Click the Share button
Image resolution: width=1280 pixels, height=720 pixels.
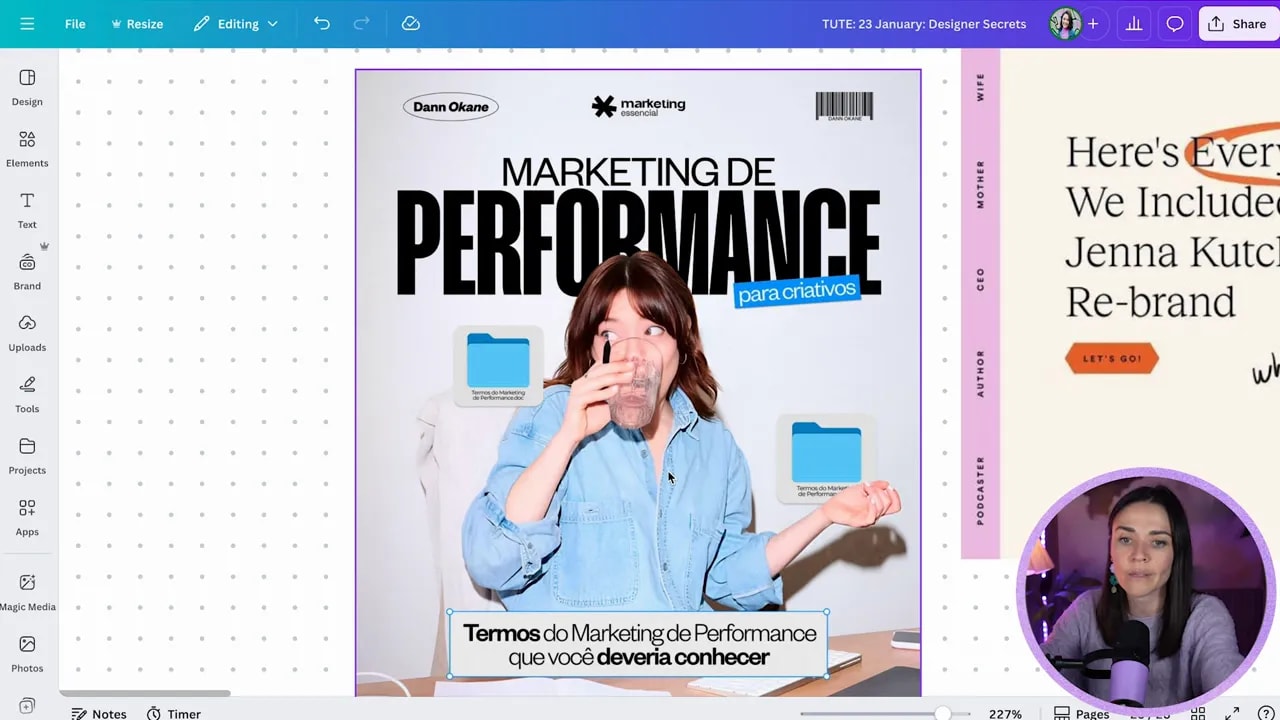1237,23
